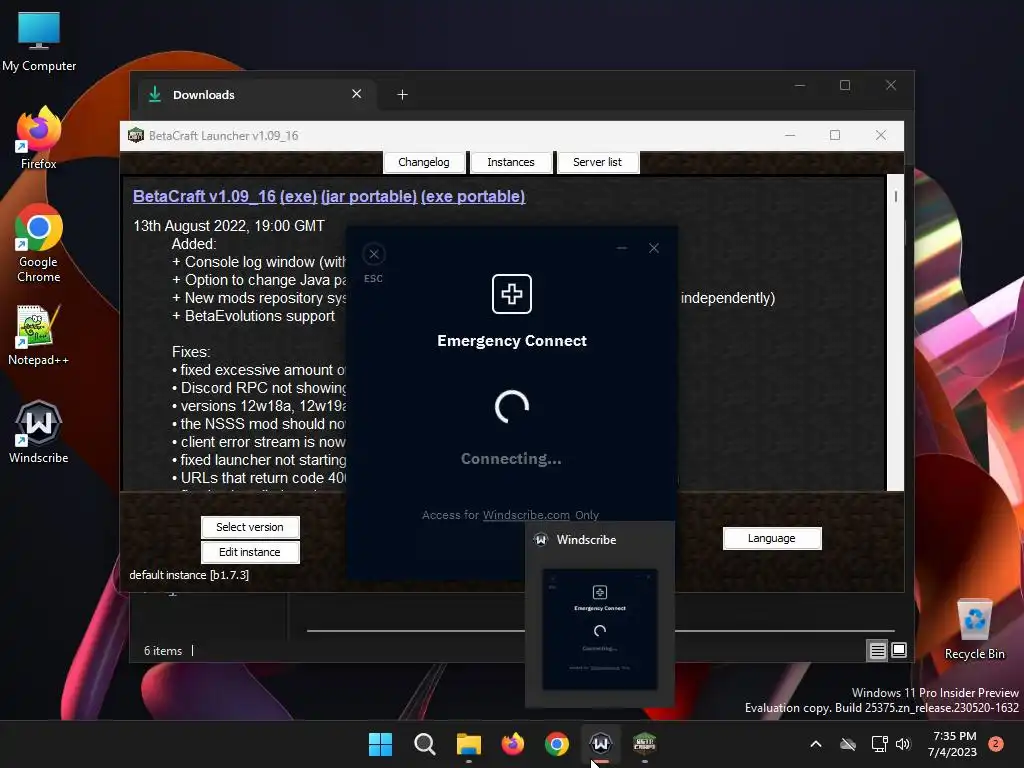Switch to details view in Downloads window

pos(877,650)
